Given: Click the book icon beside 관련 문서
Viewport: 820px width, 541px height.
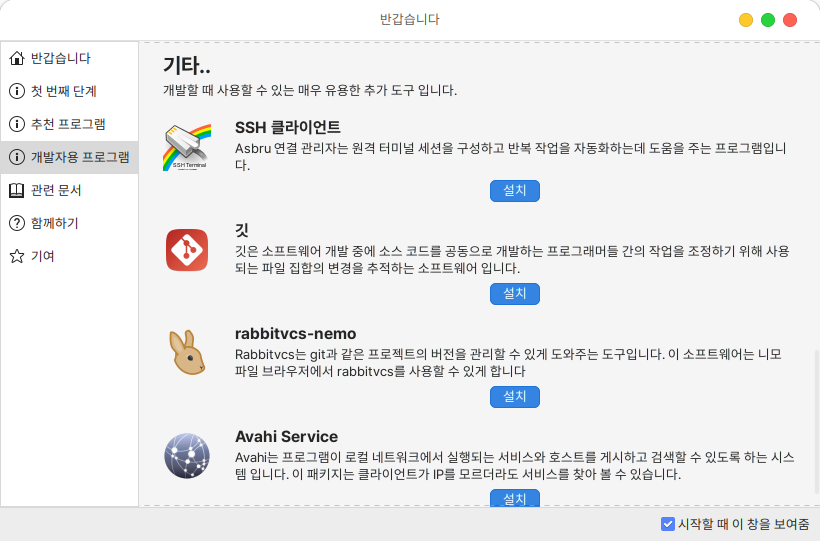Looking at the screenshot, I should coord(16,190).
